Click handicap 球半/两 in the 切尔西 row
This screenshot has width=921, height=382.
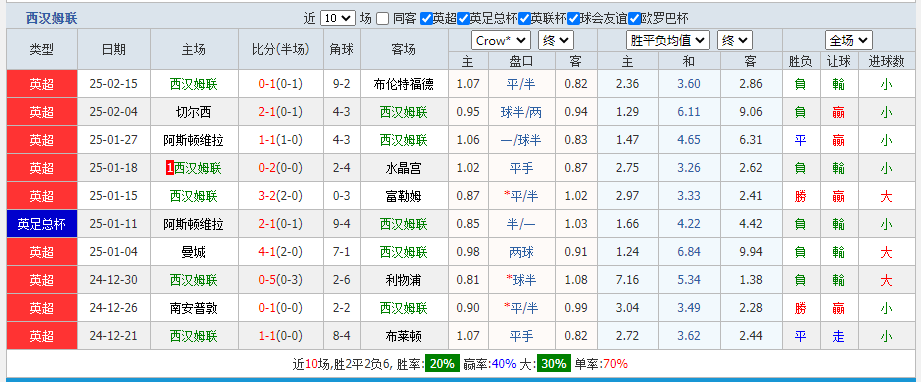(521, 112)
